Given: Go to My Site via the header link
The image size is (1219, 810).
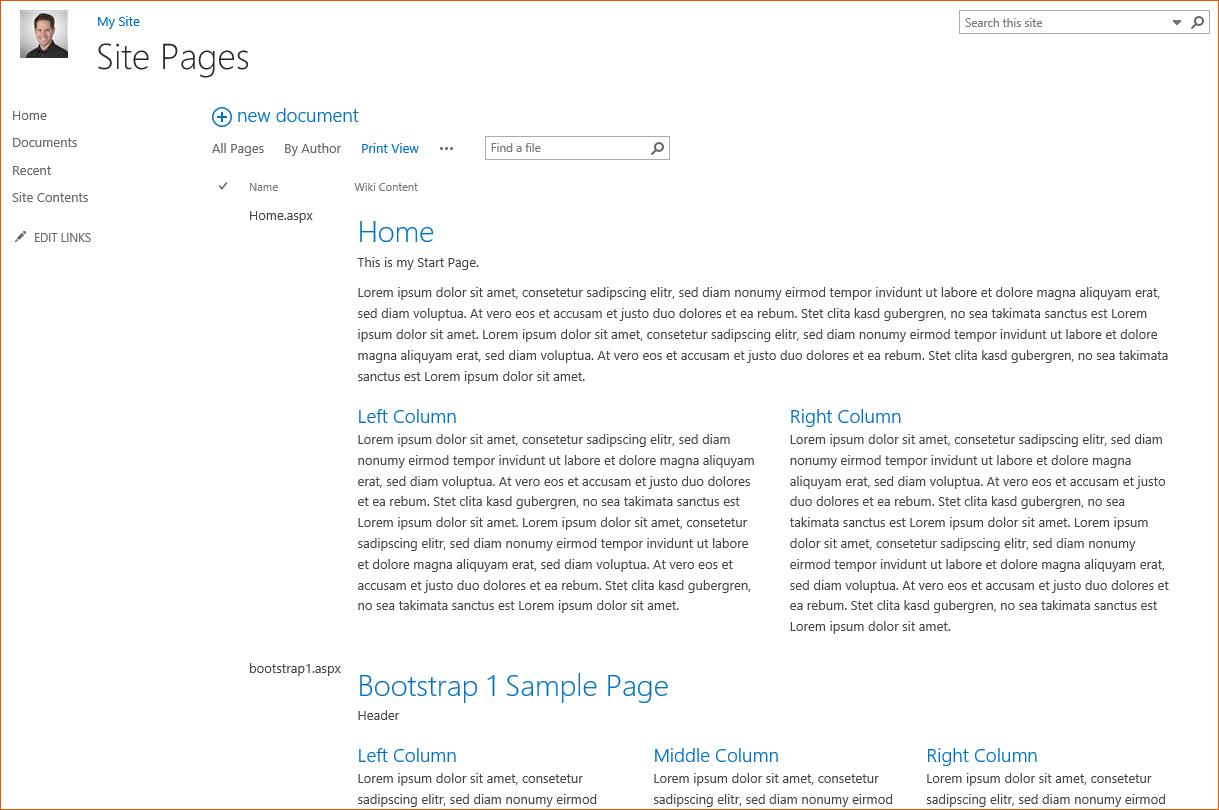Looking at the screenshot, I should (x=118, y=21).
